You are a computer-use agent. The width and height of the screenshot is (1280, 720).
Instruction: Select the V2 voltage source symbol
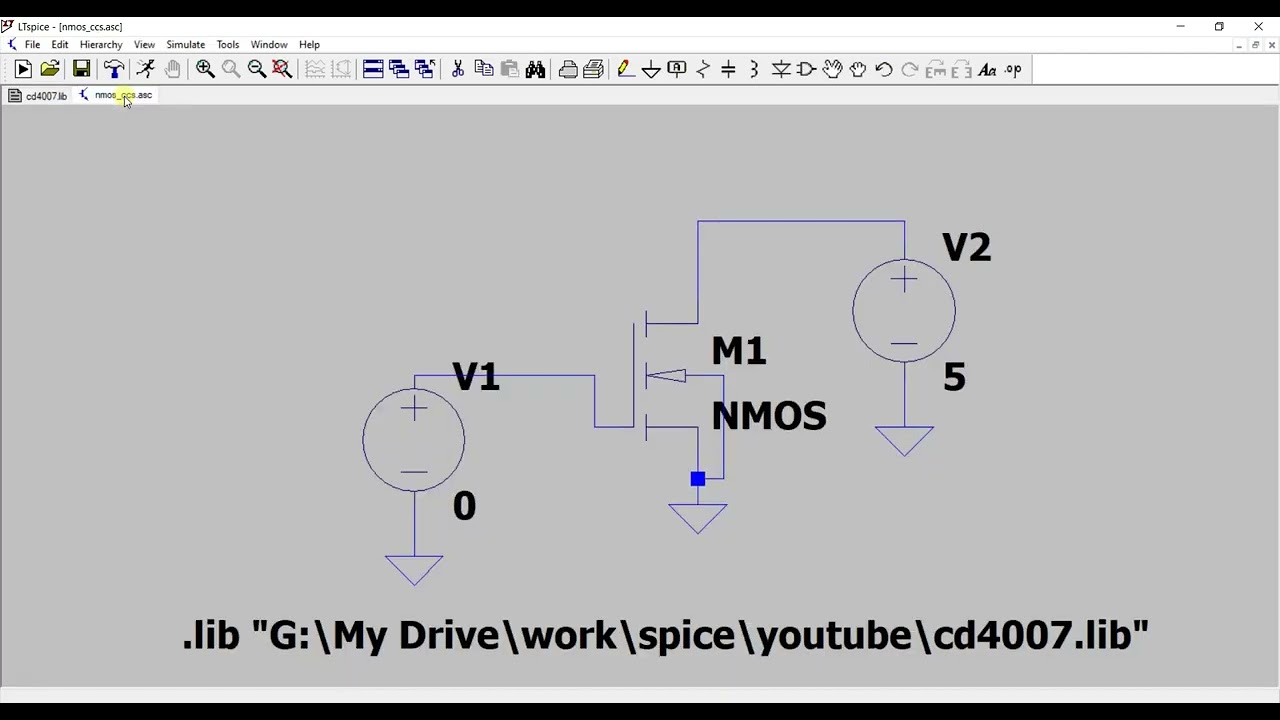[x=904, y=311]
